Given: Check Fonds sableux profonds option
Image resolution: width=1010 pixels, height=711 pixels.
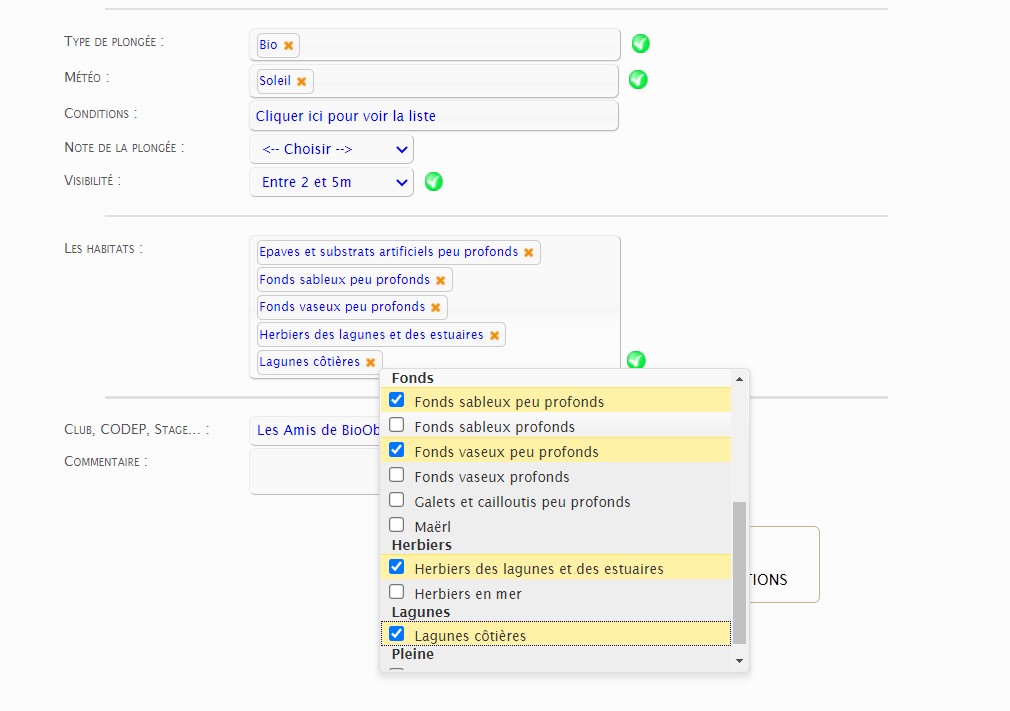Looking at the screenshot, I should (397, 425).
